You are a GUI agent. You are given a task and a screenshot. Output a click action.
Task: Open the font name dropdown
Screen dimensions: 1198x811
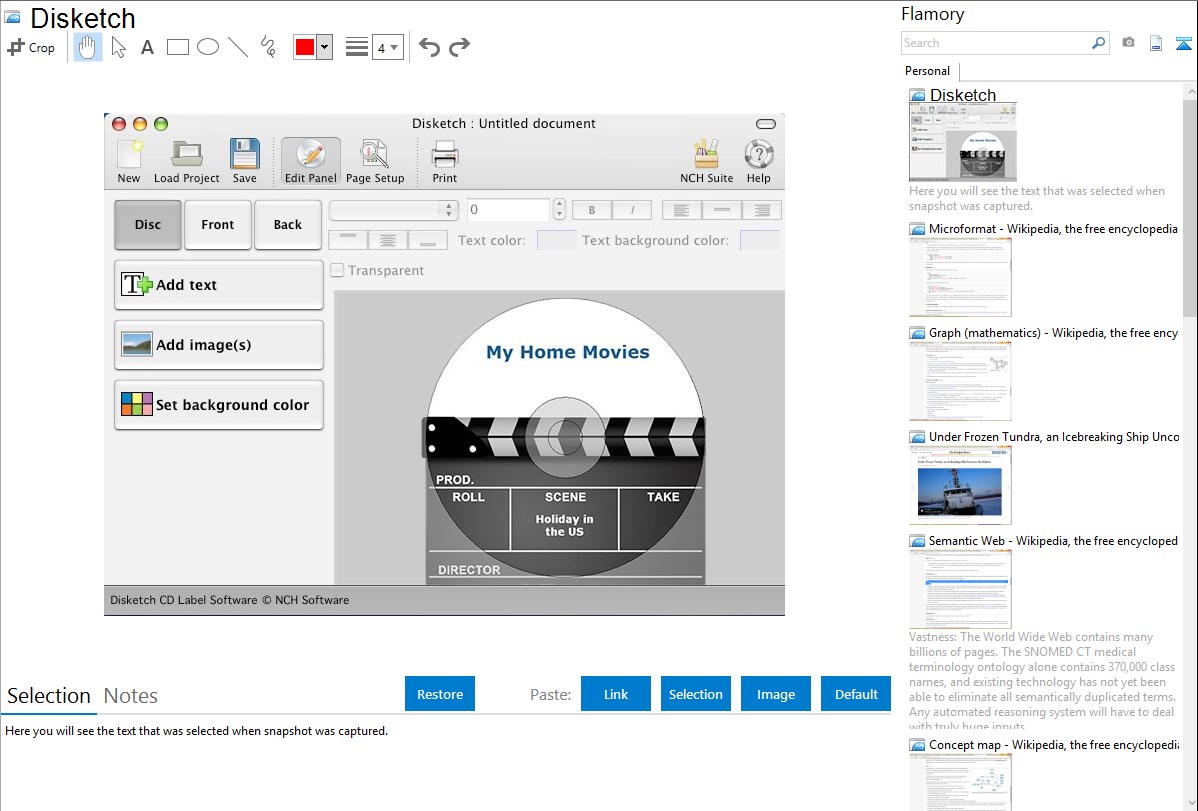point(393,210)
